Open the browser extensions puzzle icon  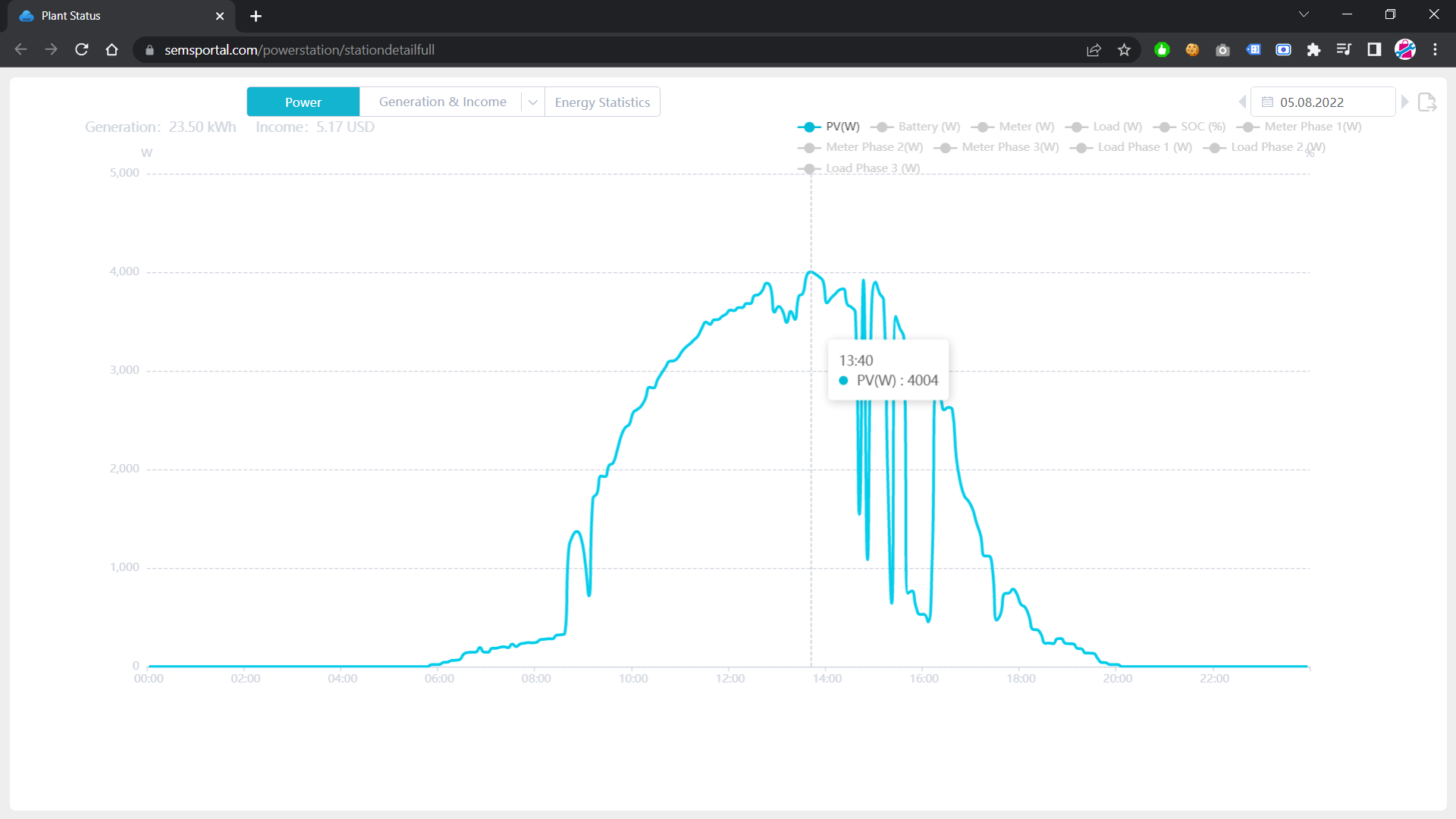click(1313, 50)
